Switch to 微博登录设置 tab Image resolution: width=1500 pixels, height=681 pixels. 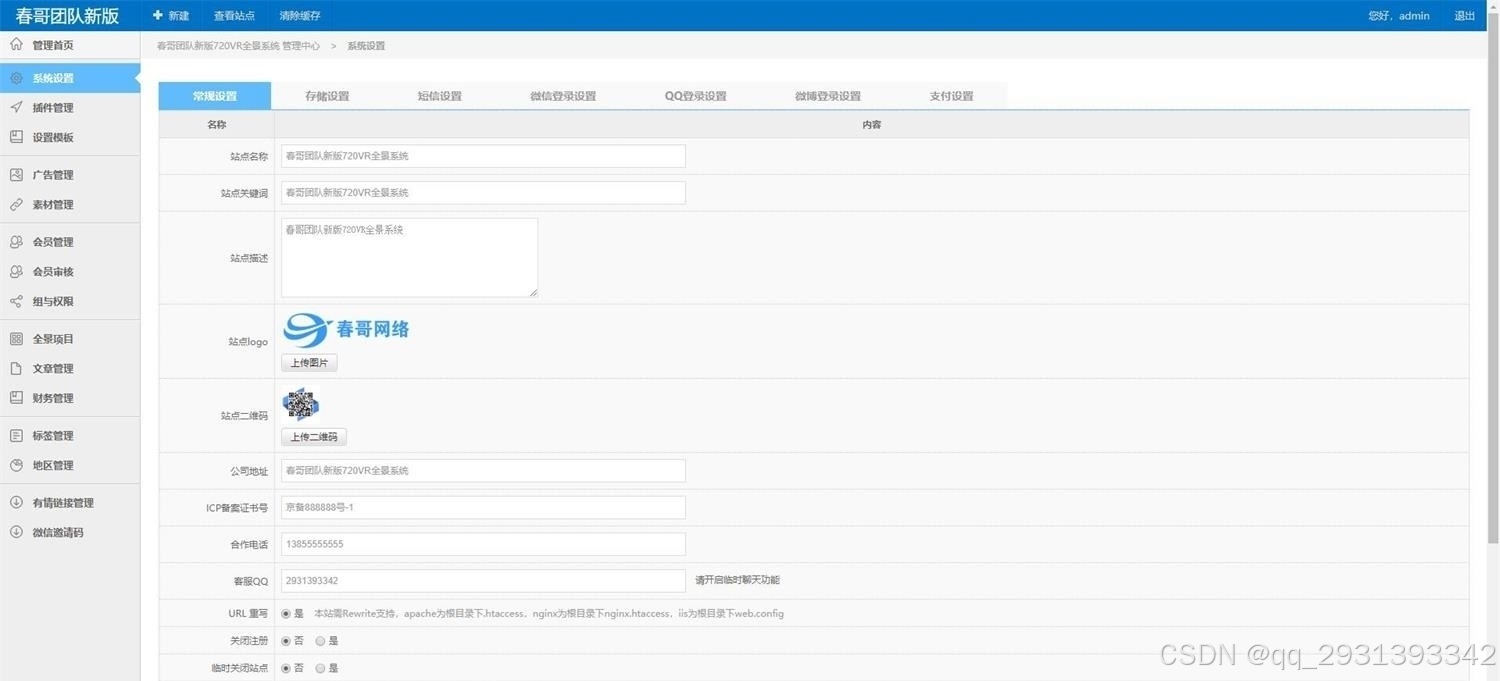pos(828,96)
